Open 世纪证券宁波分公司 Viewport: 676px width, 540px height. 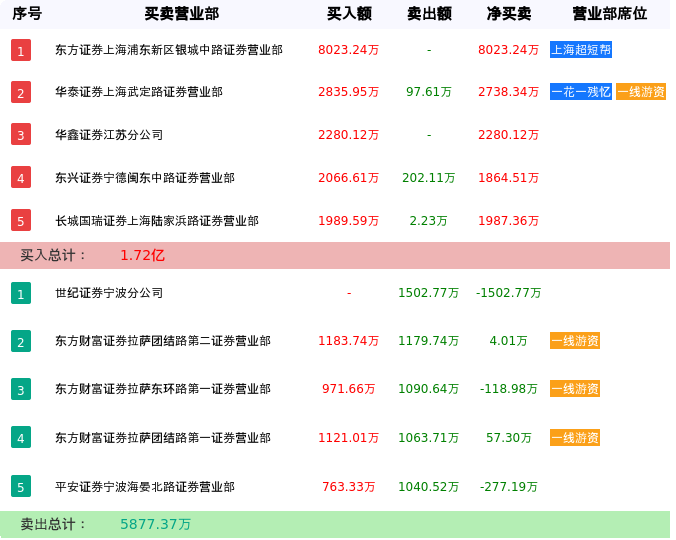109,293
